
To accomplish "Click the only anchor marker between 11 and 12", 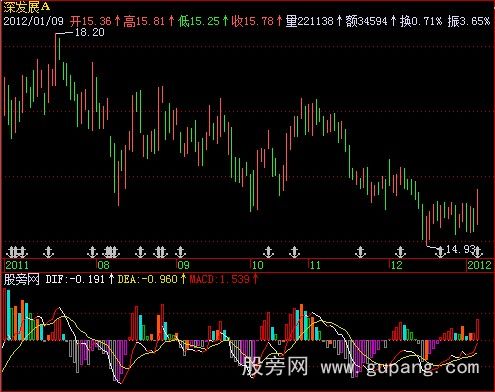I will 360,252.
